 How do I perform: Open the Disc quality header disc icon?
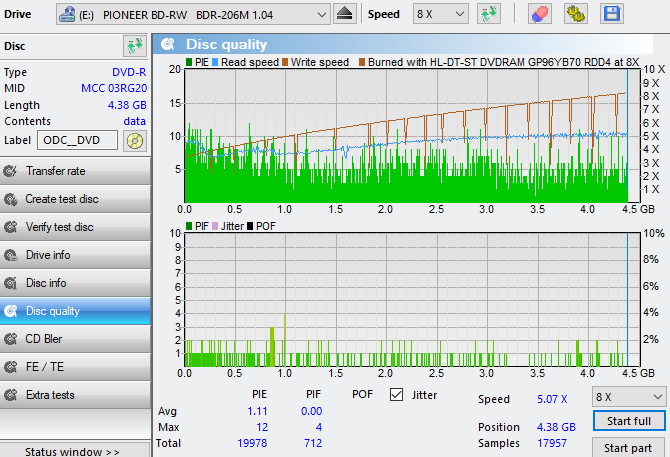pyautogui.click(x=168, y=44)
